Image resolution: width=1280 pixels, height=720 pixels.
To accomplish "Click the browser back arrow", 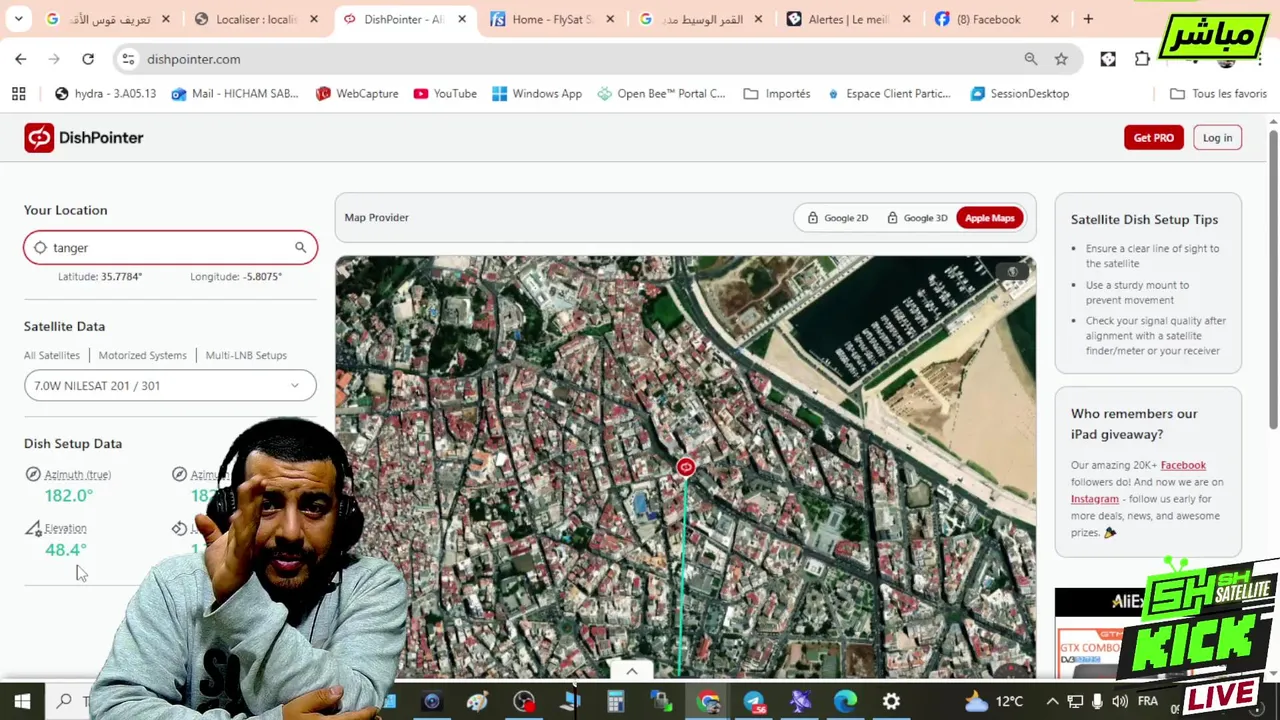I will [x=21, y=59].
